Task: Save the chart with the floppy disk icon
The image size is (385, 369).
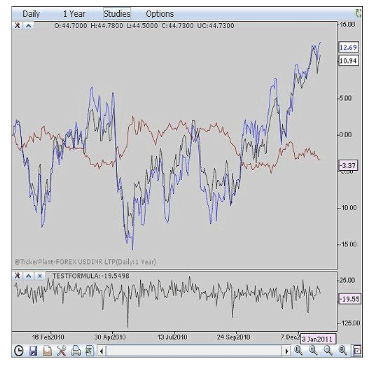Action: [x=33, y=351]
